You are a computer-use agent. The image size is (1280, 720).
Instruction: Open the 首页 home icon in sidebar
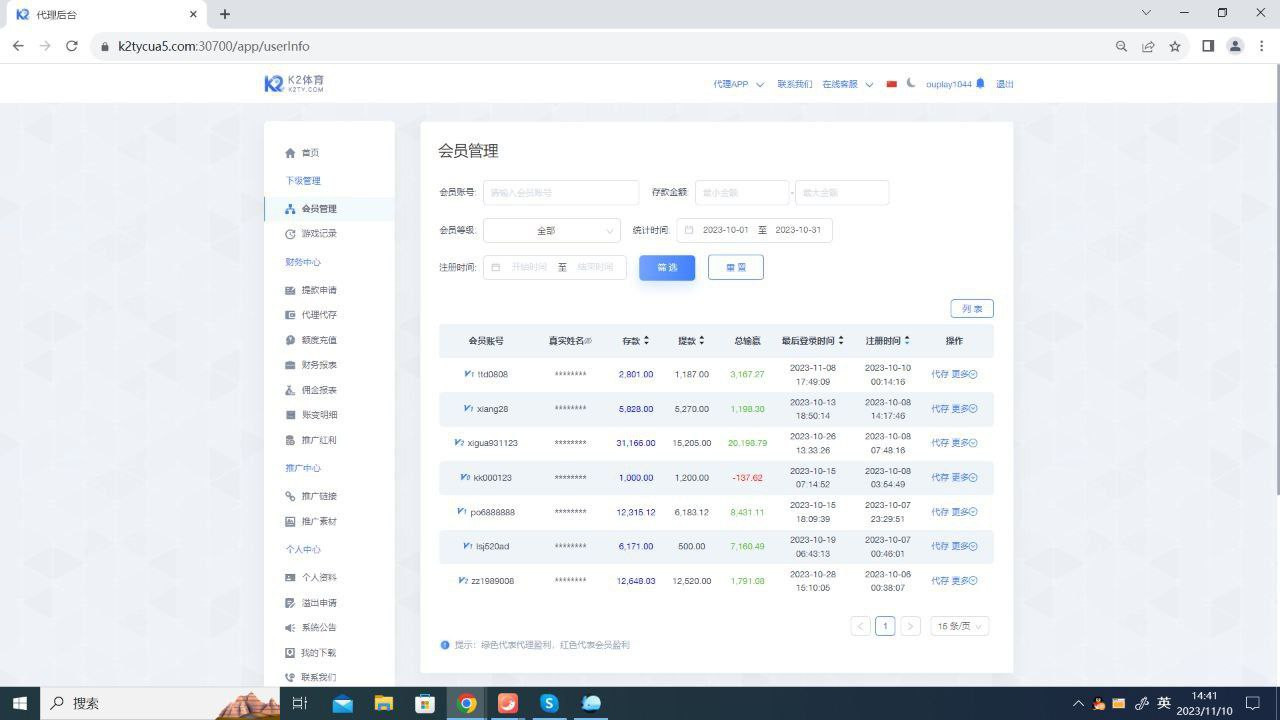click(290, 153)
